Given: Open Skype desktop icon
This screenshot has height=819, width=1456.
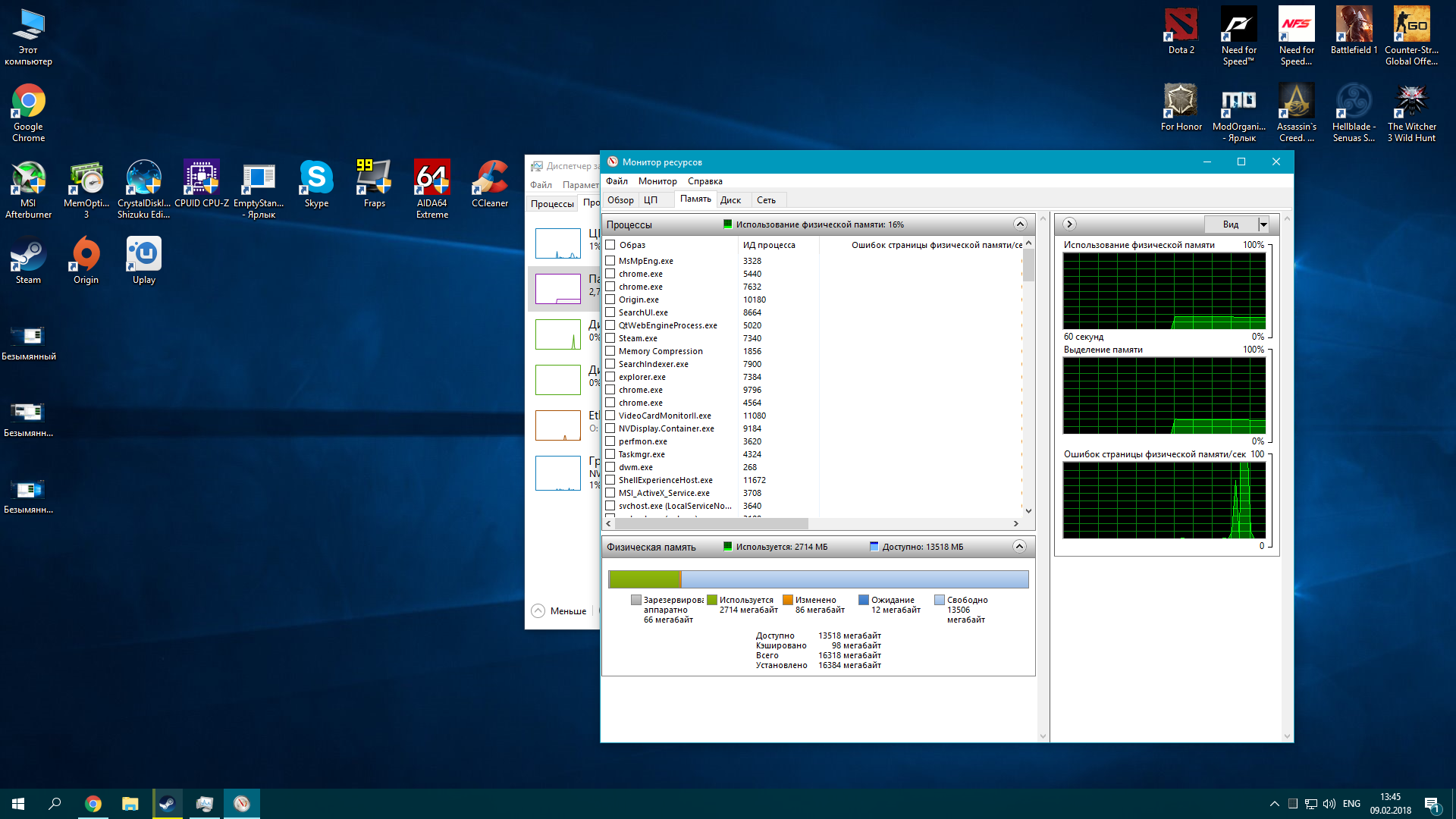Looking at the screenshot, I should 316,184.
